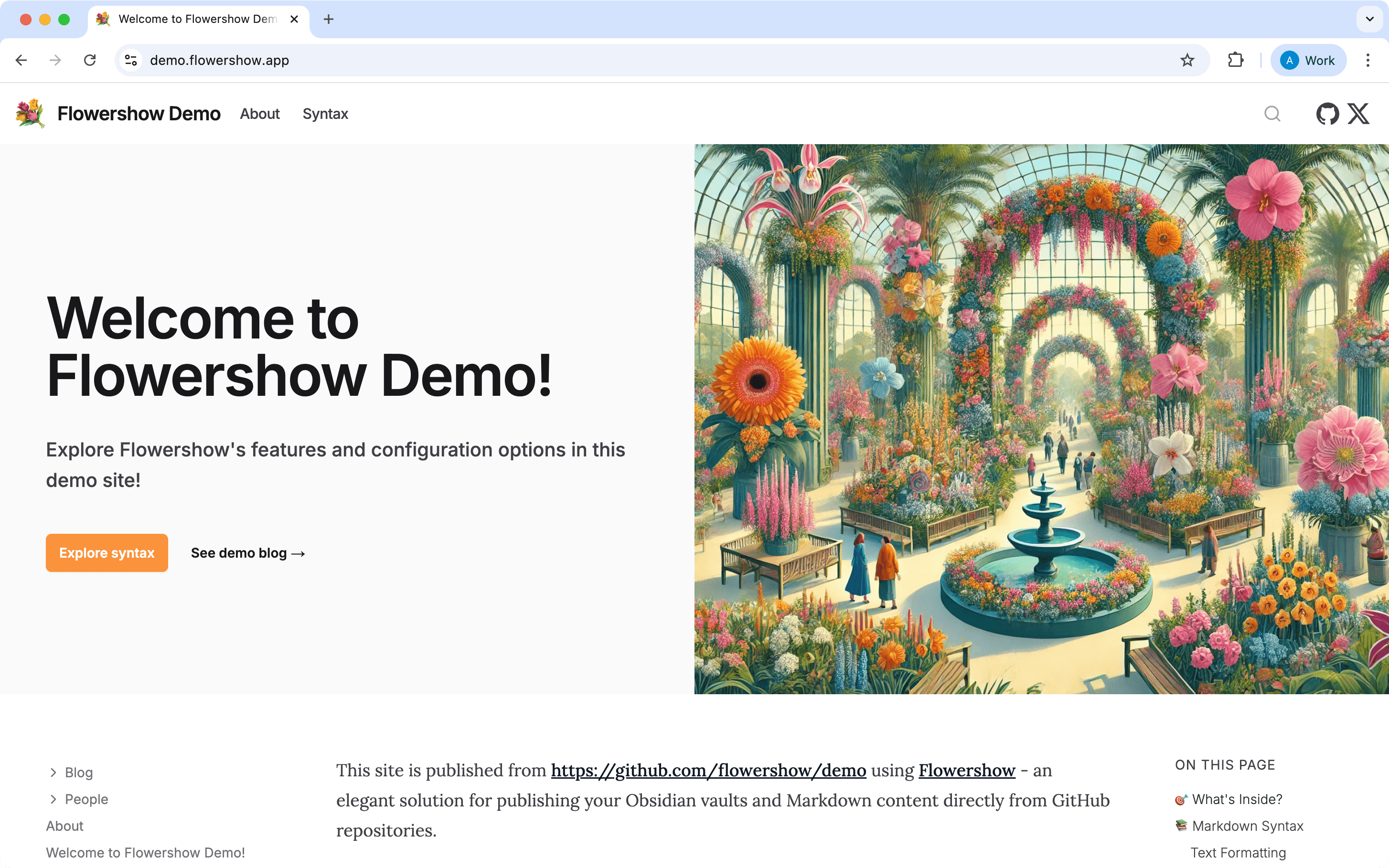Open the Syntax navigation item

pyautogui.click(x=325, y=114)
